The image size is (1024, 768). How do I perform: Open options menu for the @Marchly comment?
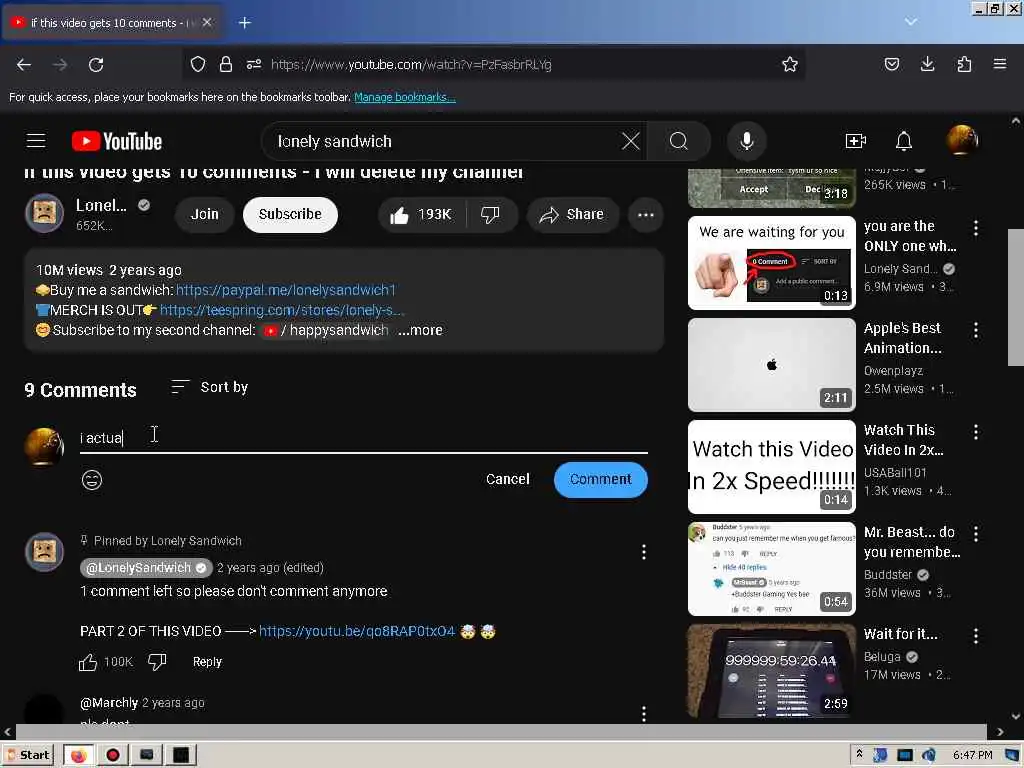point(644,714)
